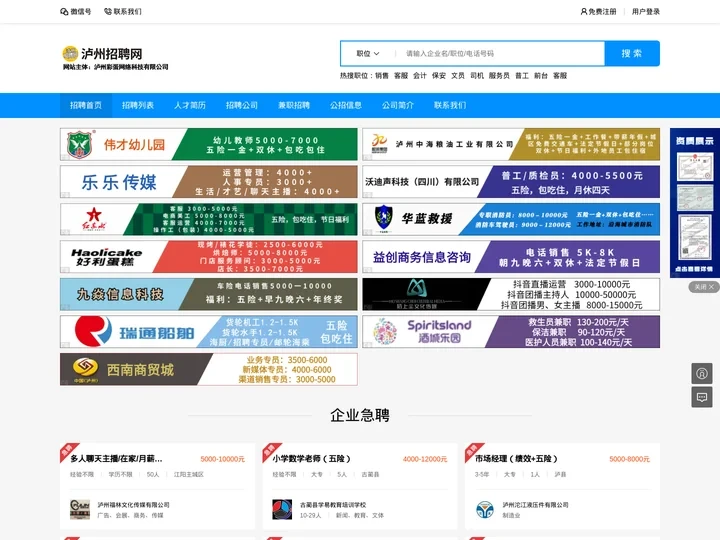Open 人才简历 nav tab
This screenshot has width=720, height=540.
[x=190, y=105]
